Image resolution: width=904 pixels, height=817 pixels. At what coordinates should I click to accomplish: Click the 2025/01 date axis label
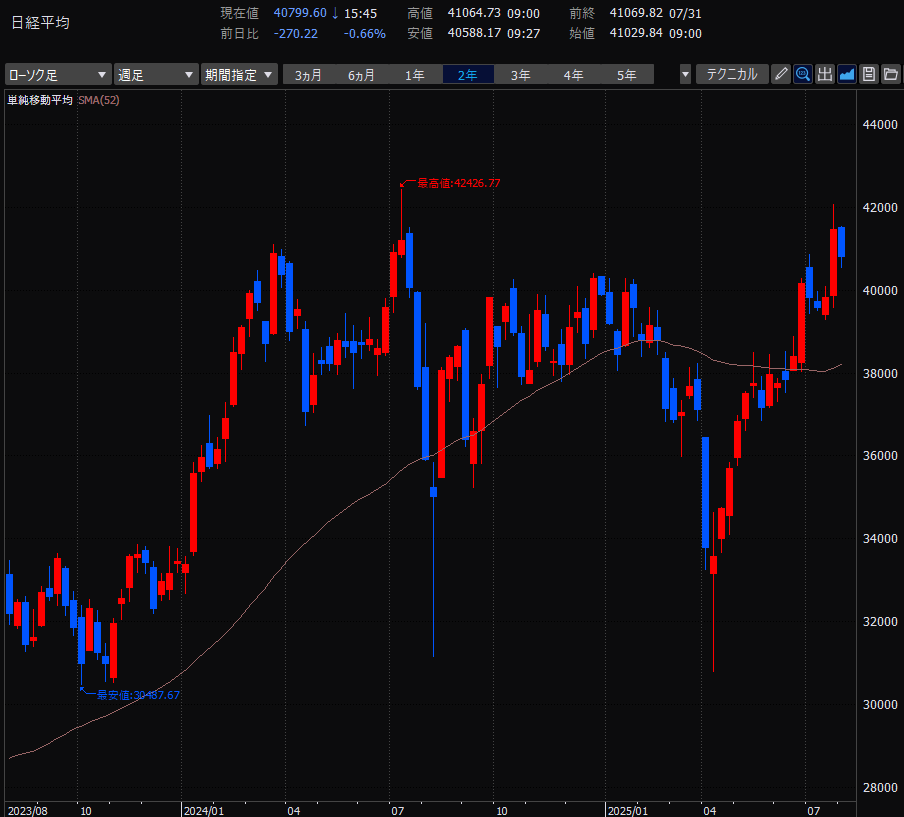[628, 811]
